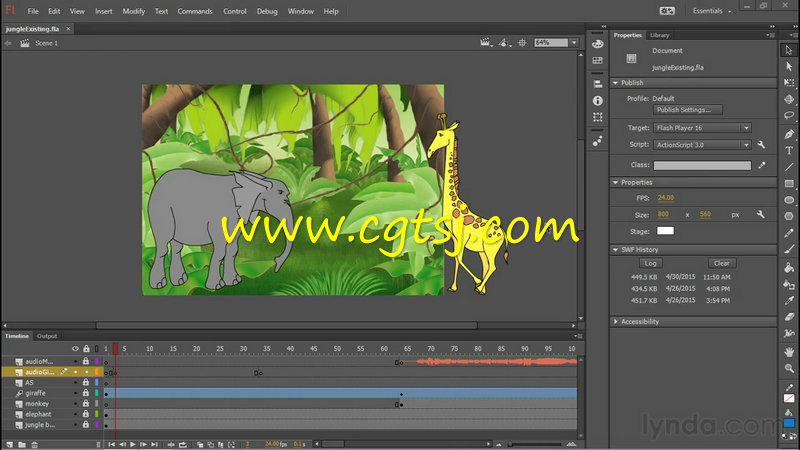Image resolution: width=800 pixels, height=450 pixels.
Task: Open the Color panel palette icon
Action: click(597, 44)
